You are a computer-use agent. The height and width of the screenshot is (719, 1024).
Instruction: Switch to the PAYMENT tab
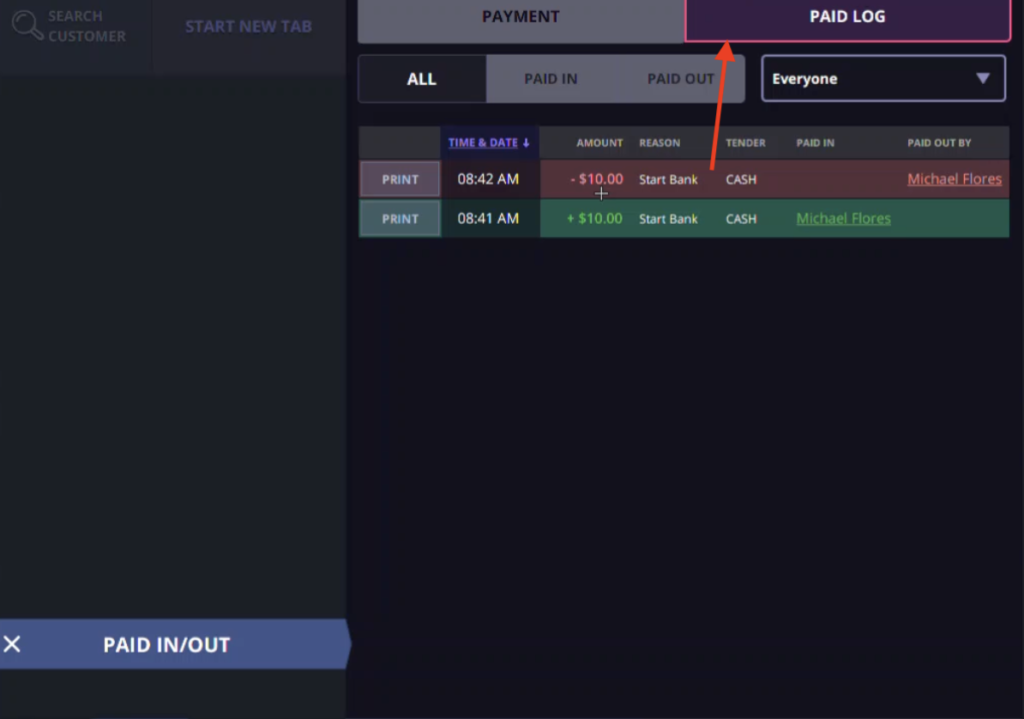tap(520, 17)
